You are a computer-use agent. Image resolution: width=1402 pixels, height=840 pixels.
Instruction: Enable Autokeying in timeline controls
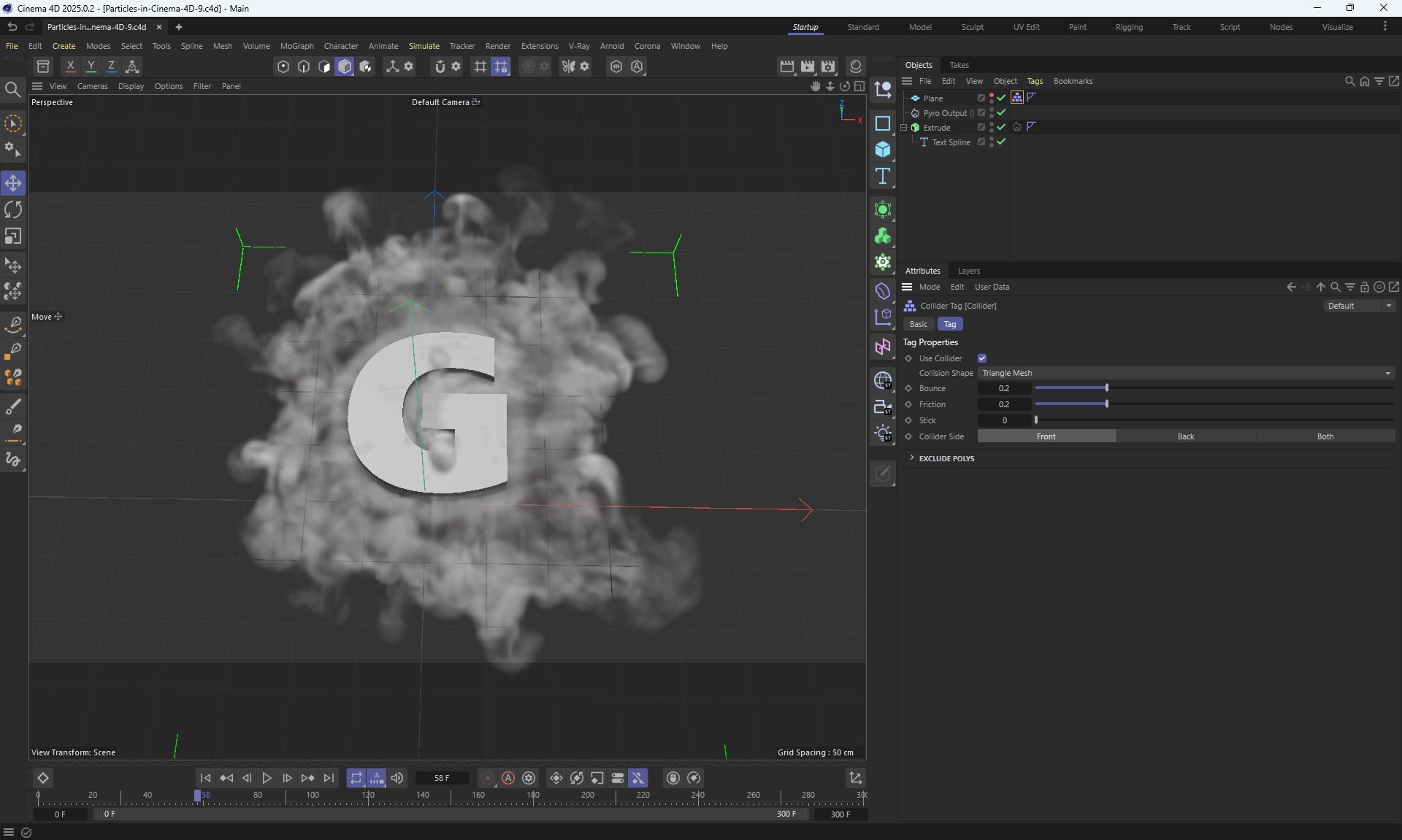coord(508,778)
